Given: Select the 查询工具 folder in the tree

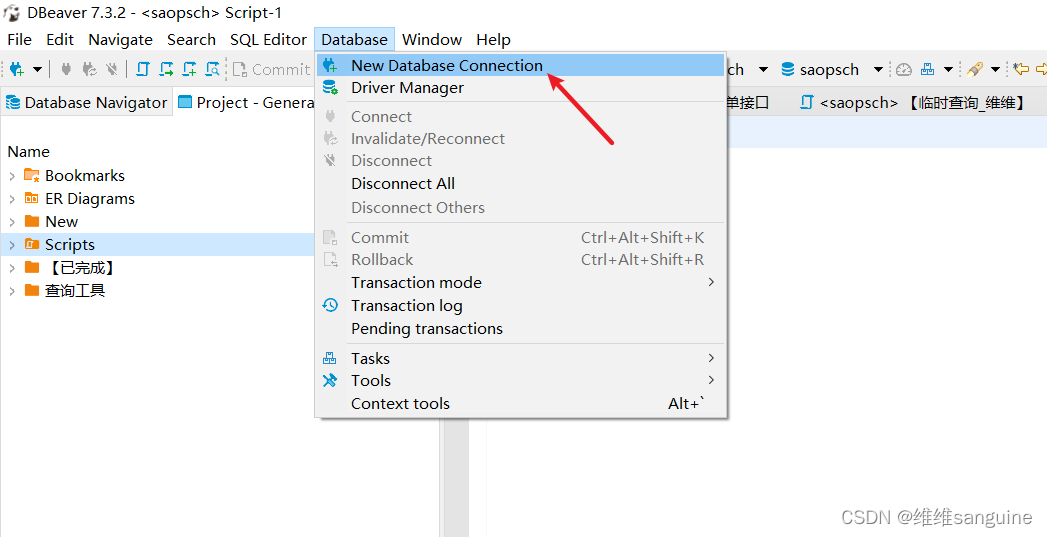Looking at the screenshot, I should pos(75,291).
